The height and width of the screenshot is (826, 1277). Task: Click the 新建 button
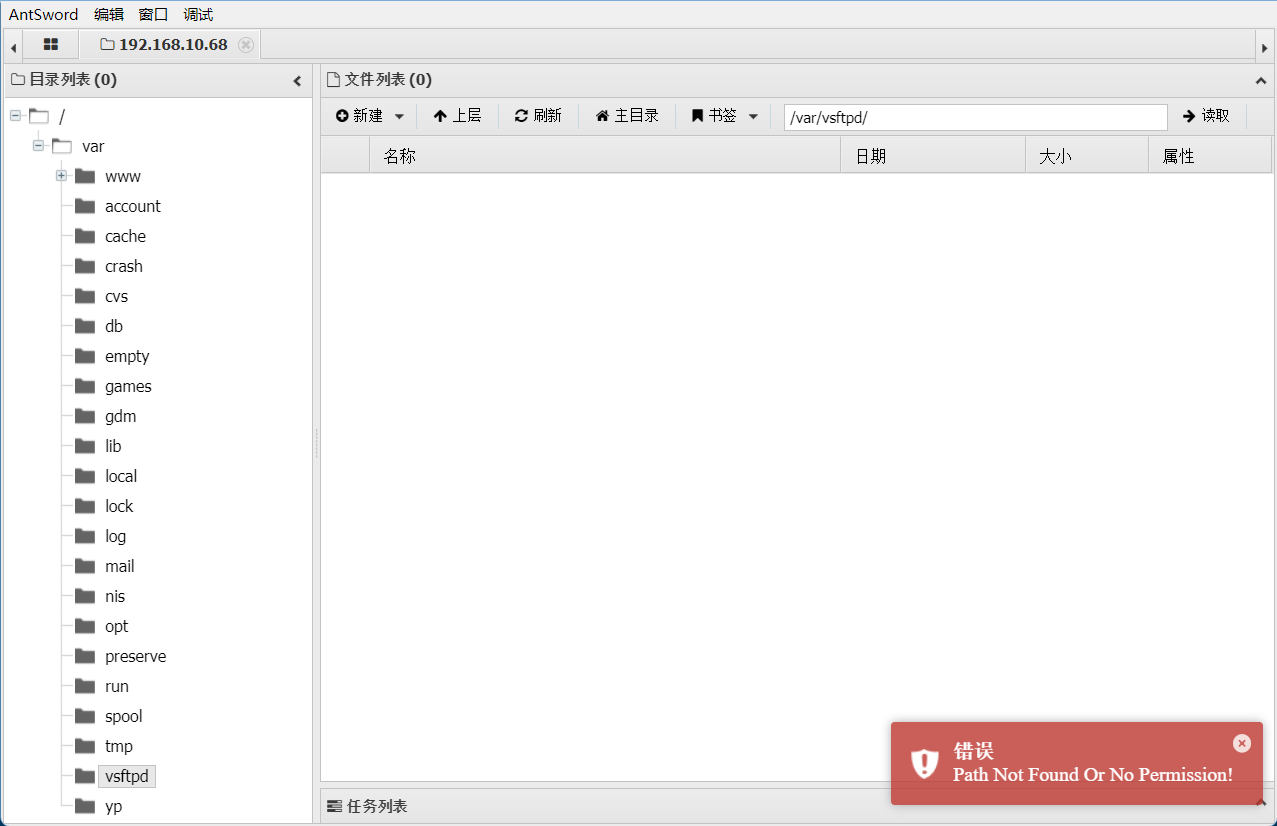pyautogui.click(x=359, y=116)
